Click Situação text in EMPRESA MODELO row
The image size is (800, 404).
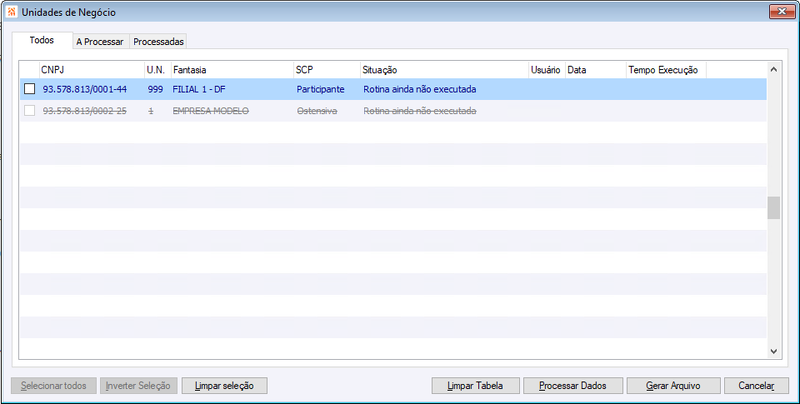pyautogui.click(x=420, y=111)
